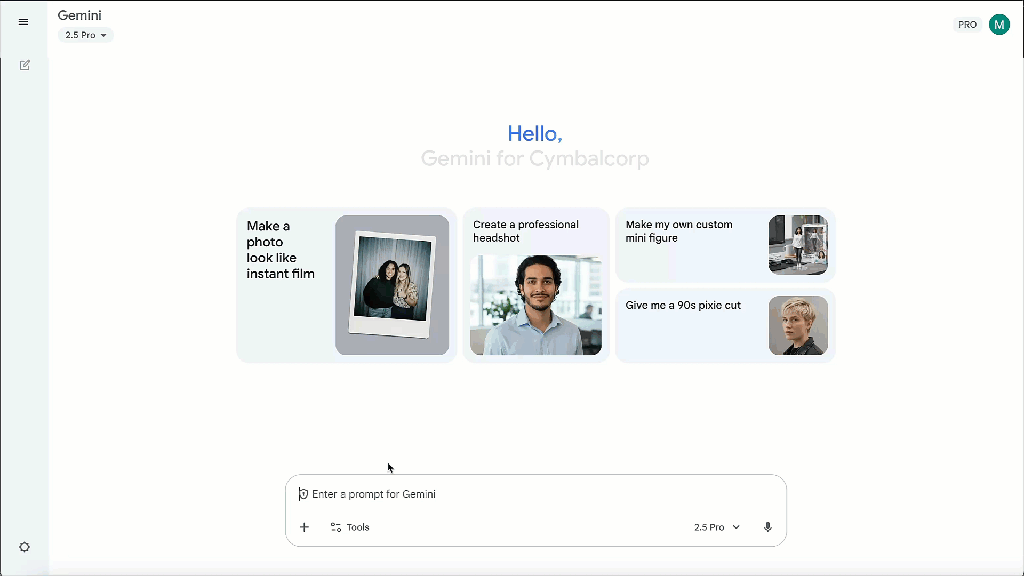1024x576 pixels.
Task: Expand the 2.5 Pro model selector under Gemini title
Action: pos(86,35)
